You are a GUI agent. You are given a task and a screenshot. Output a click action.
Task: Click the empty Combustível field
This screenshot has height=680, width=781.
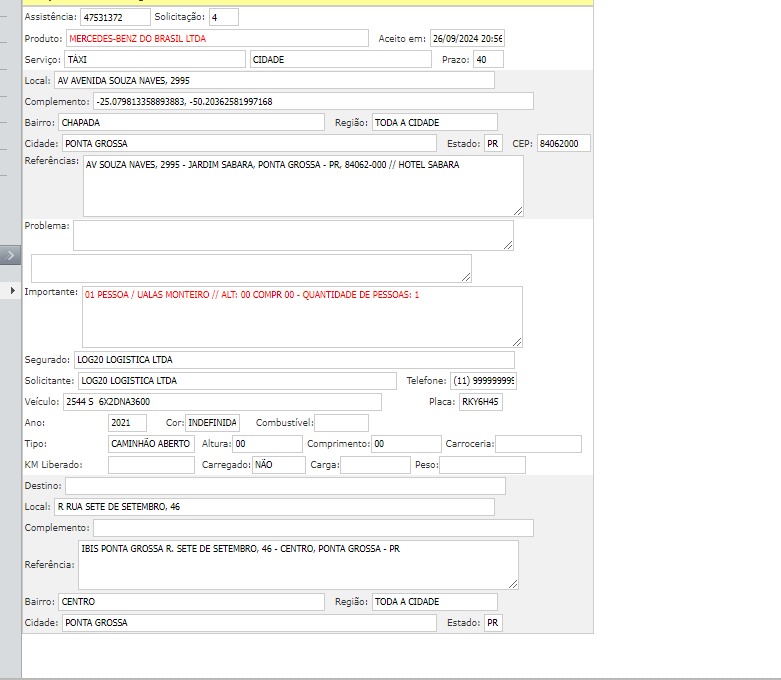pos(342,422)
